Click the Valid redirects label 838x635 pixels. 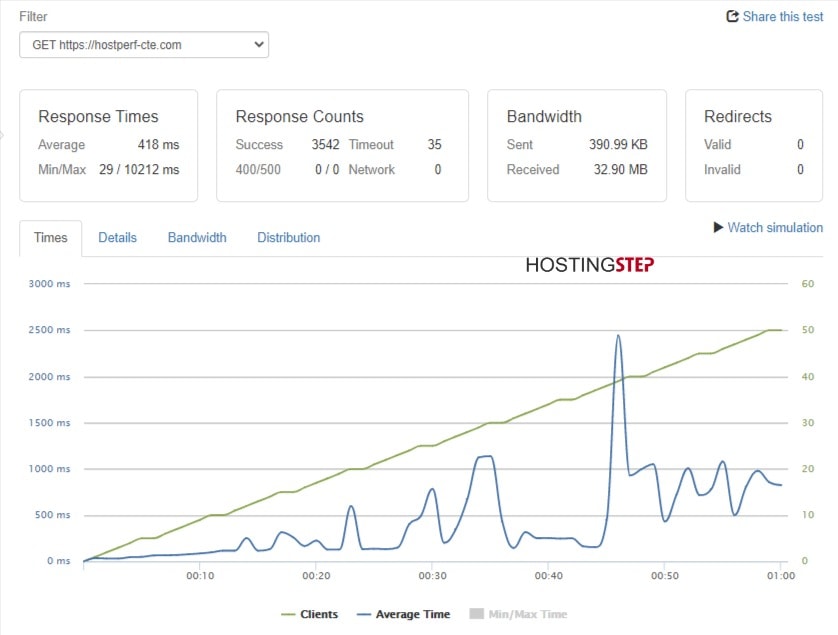click(717, 145)
